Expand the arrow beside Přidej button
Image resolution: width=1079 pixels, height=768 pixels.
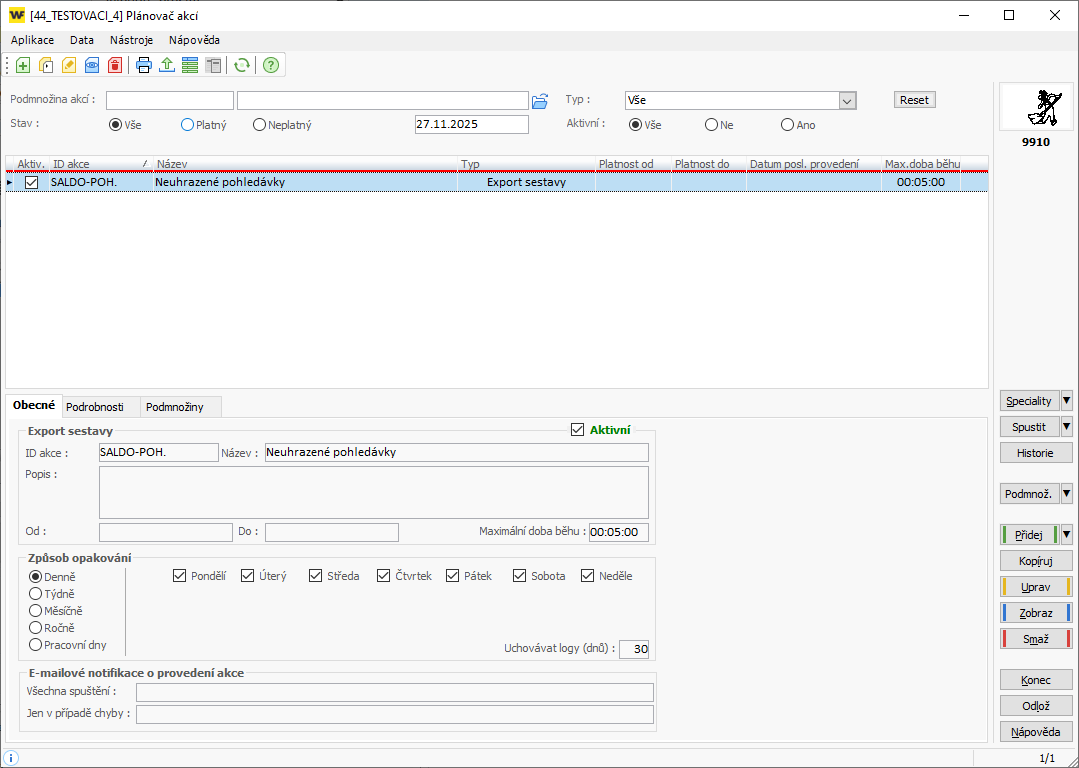coord(1066,535)
